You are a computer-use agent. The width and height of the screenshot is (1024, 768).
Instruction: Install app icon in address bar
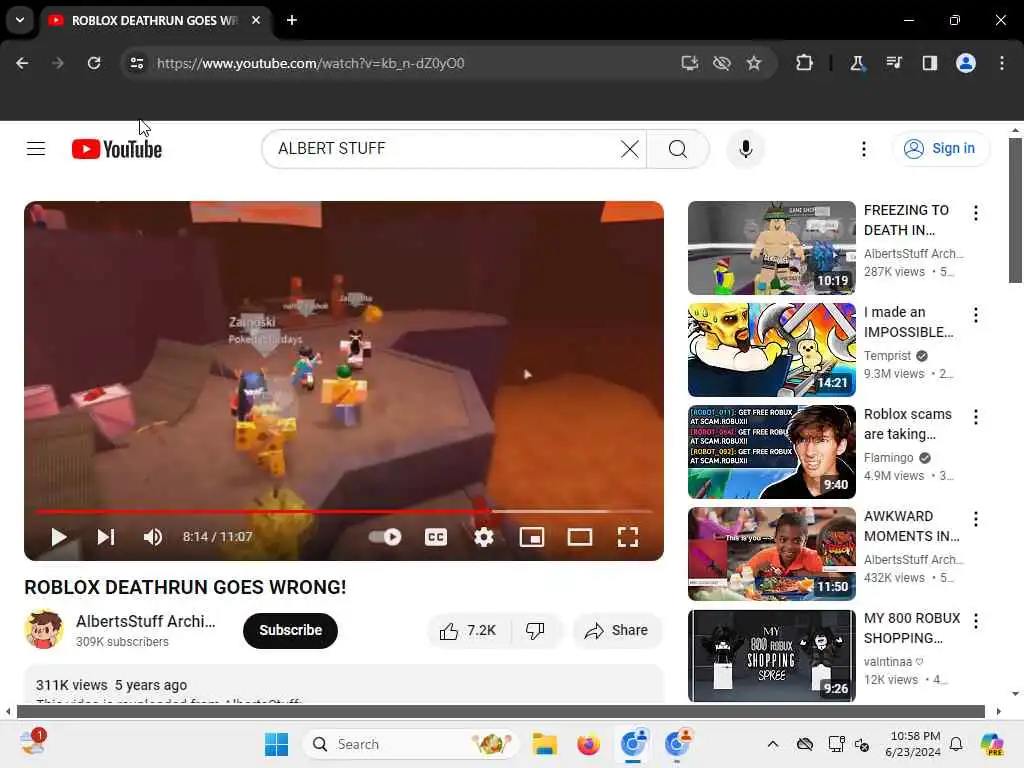[690, 63]
